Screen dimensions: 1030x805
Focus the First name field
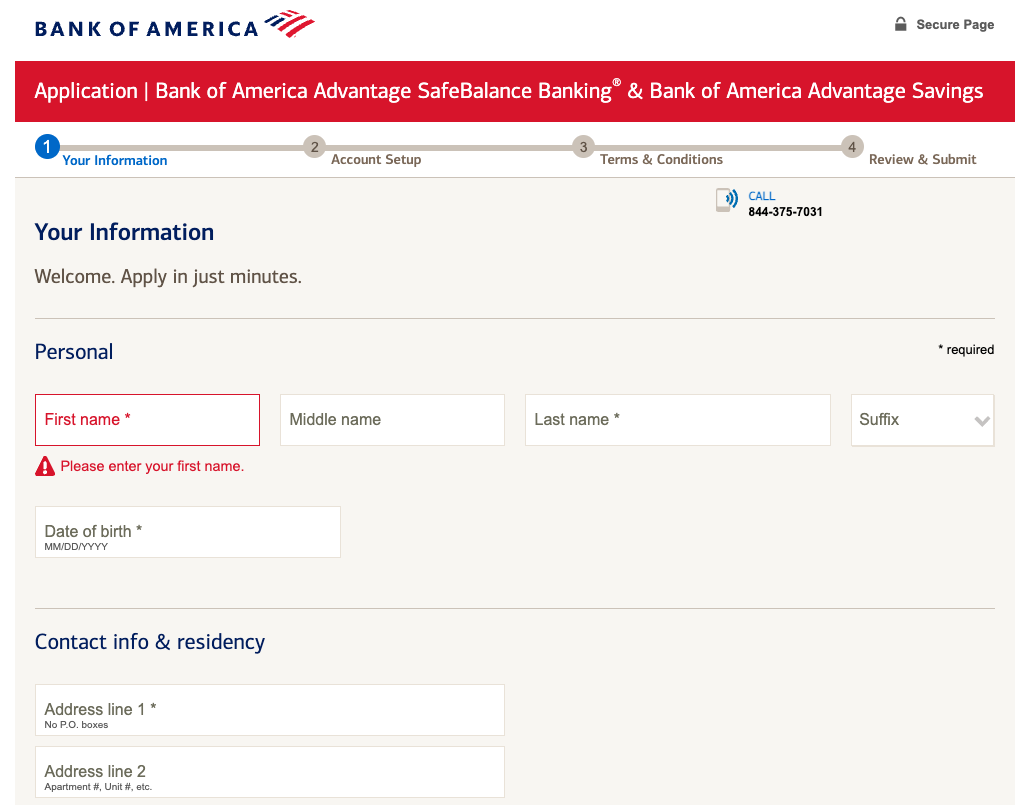click(x=147, y=420)
